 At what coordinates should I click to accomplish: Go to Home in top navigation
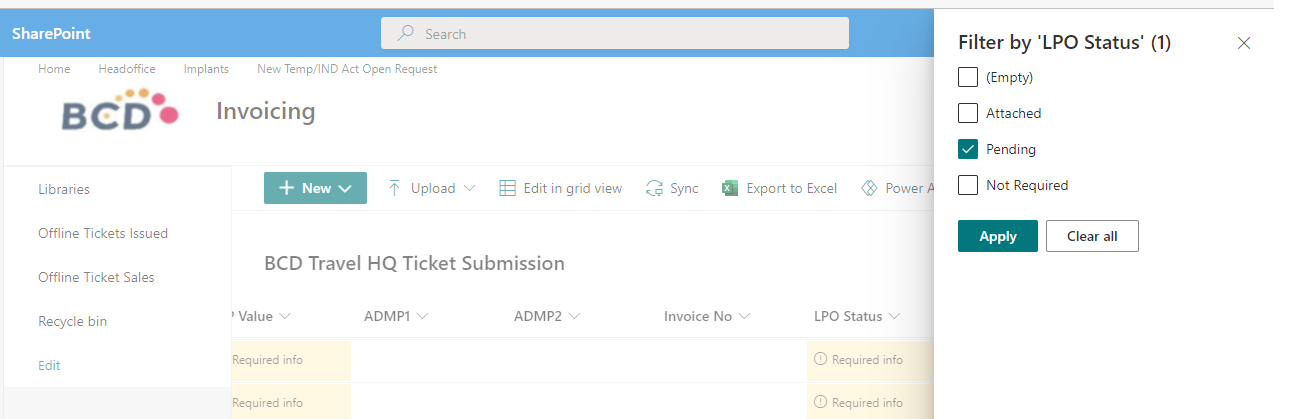point(54,69)
